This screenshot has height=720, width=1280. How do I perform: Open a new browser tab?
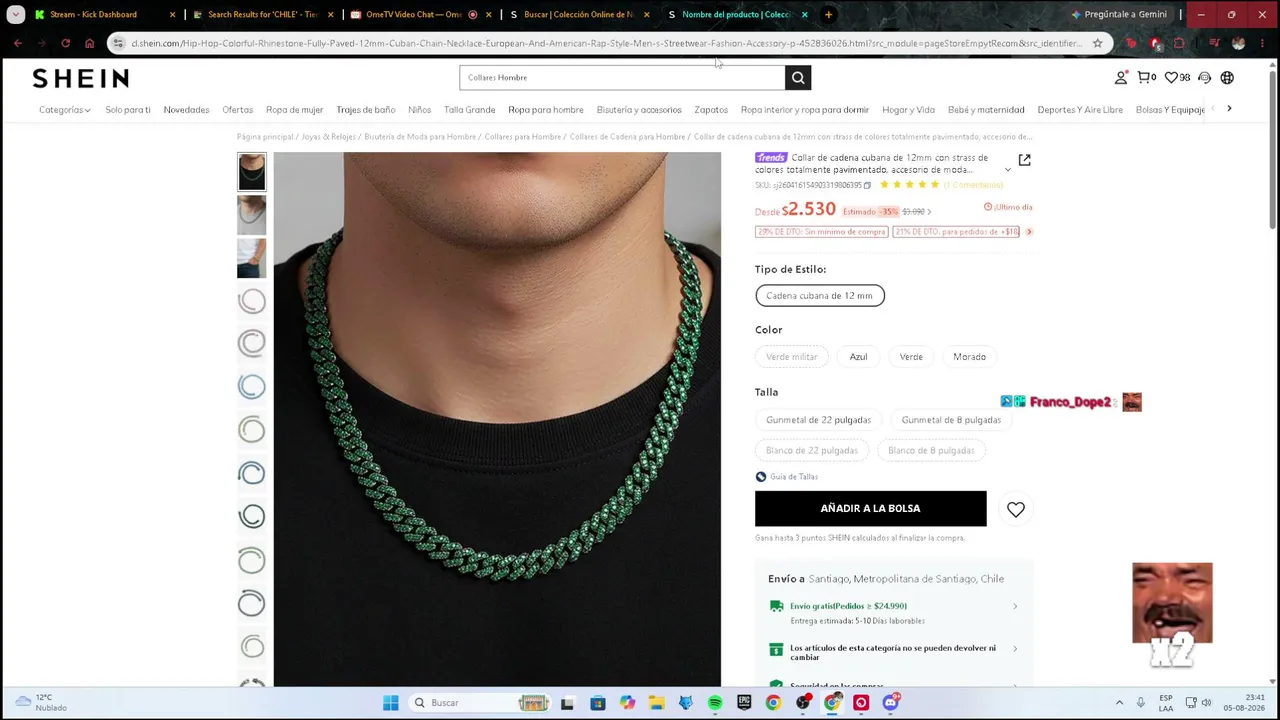click(828, 15)
